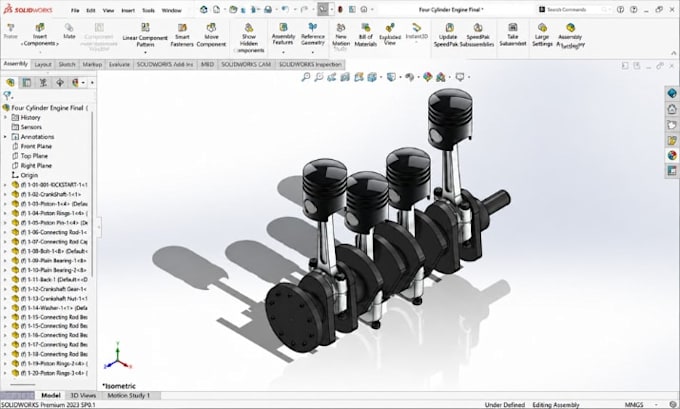This screenshot has height=409, width=680.
Task: Click the Under Defined status text
Action: [504, 405]
